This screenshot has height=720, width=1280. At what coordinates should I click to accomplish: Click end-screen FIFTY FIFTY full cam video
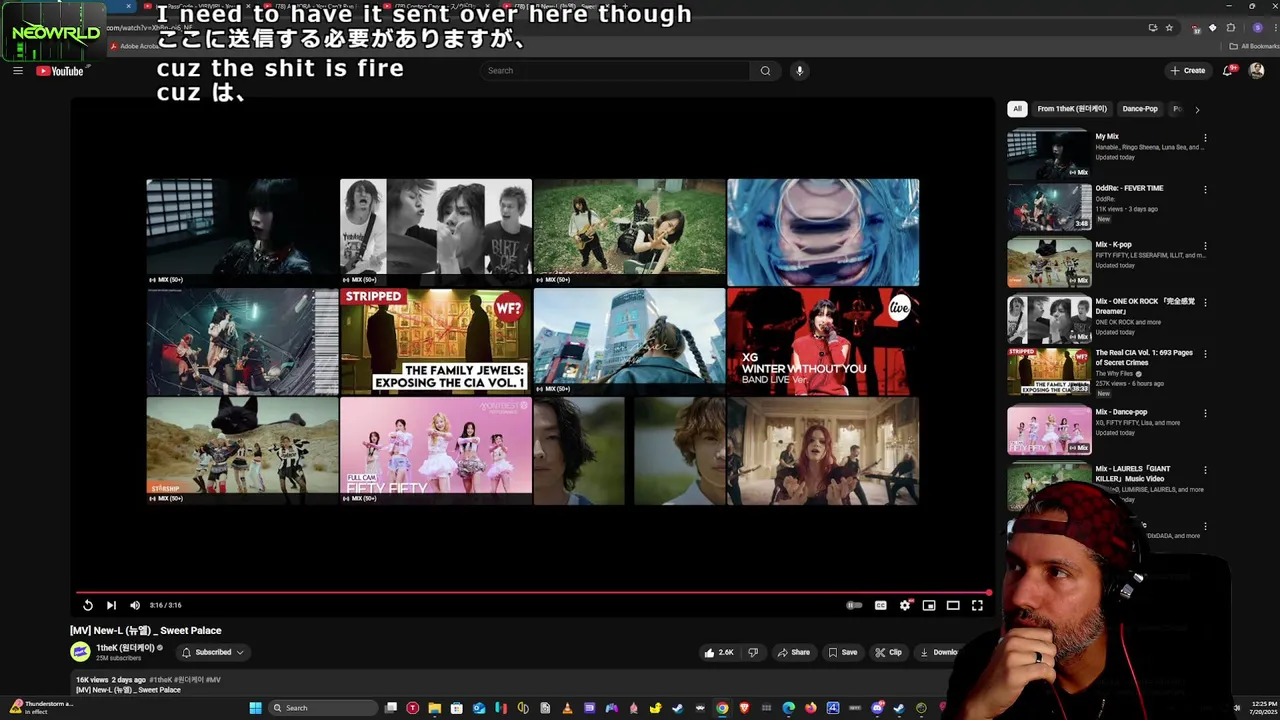click(x=436, y=451)
